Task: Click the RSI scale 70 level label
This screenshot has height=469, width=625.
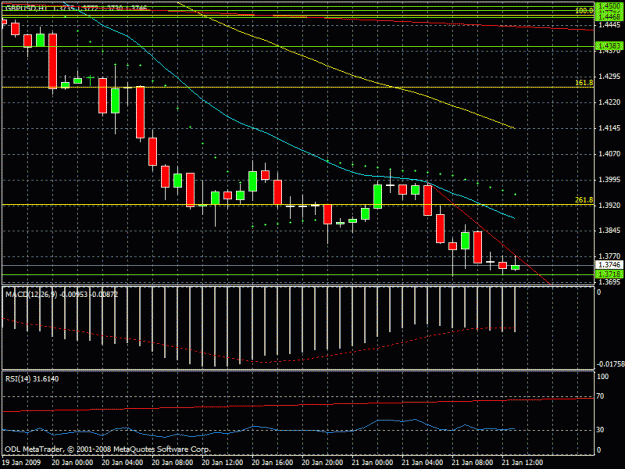Action: coord(600,396)
